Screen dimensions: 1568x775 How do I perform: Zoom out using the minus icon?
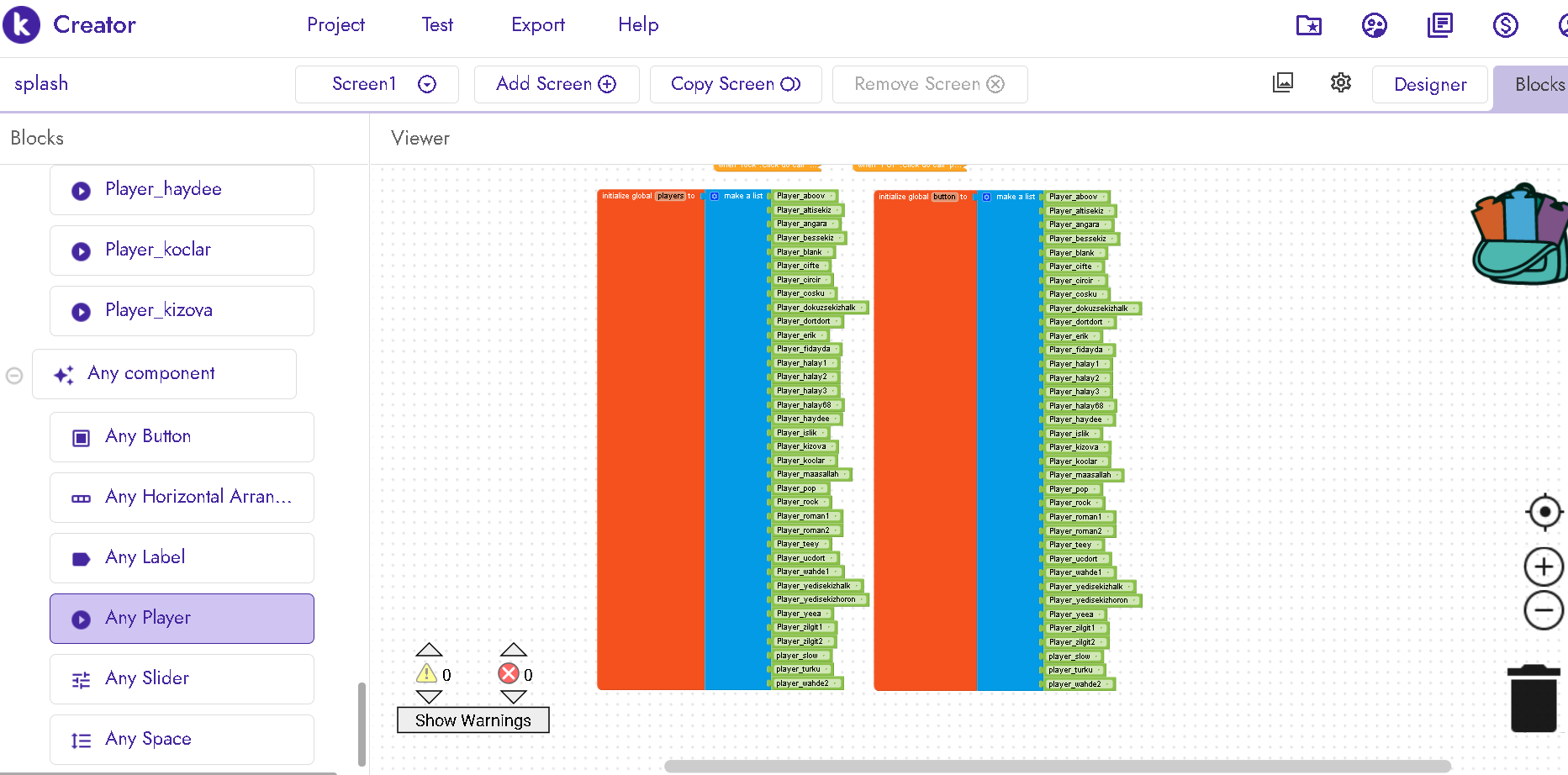coord(1544,610)
